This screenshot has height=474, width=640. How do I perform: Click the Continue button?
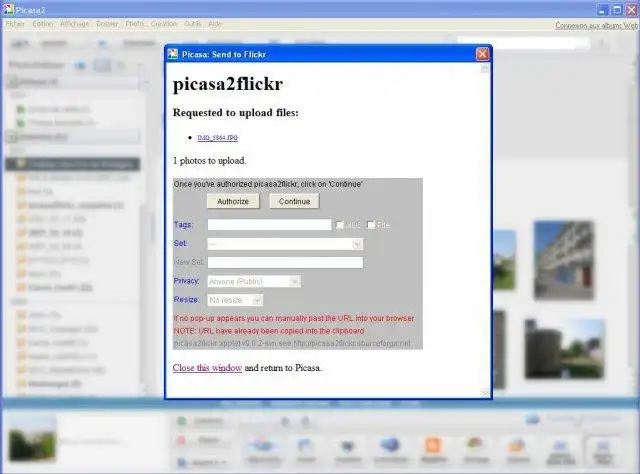coord(294,201)
